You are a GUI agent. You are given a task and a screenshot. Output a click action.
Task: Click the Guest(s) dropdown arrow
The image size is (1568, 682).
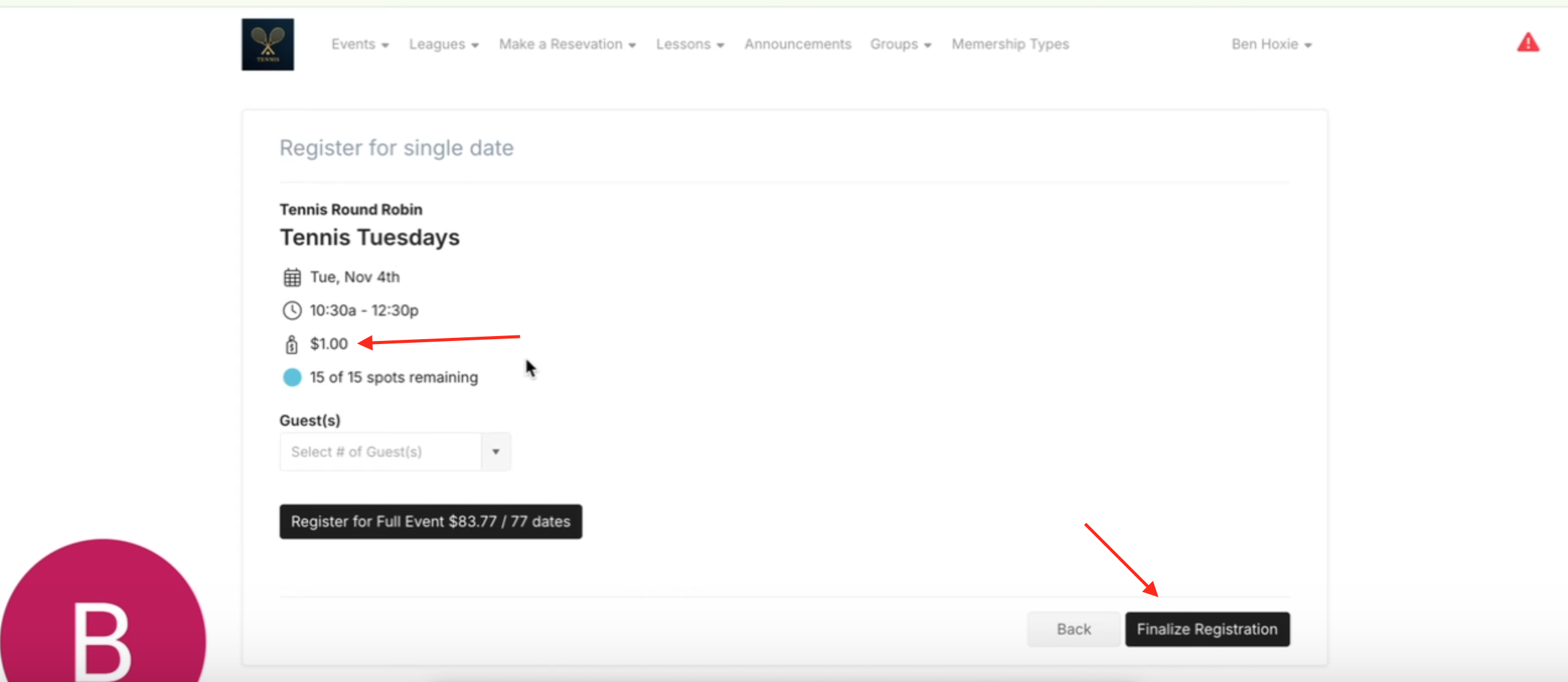coord(496,452)
